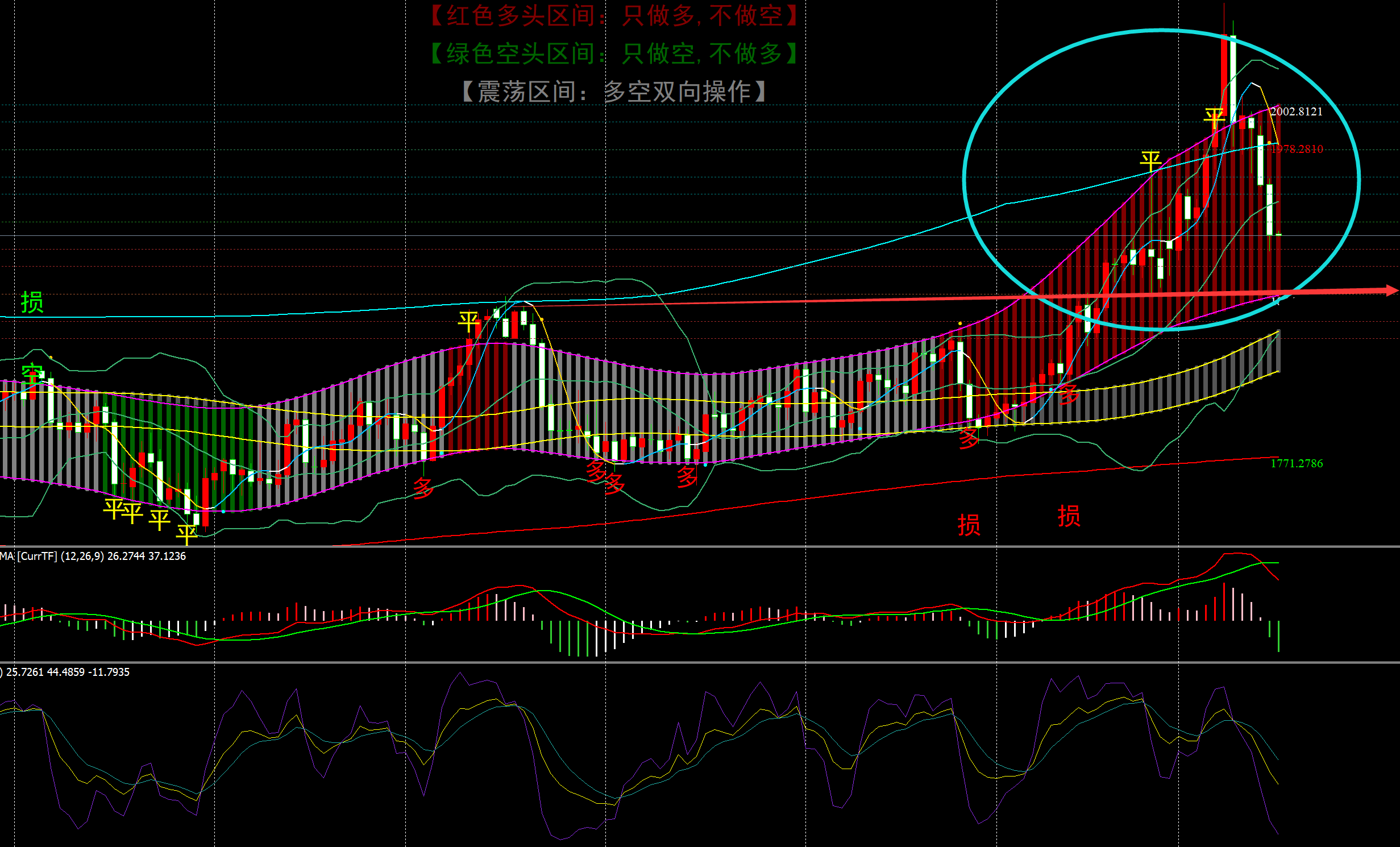The height and width of the screenshot is (847, 1400).
Task: Click the rightmost red 损 marker
Action: coord(1069,516)
